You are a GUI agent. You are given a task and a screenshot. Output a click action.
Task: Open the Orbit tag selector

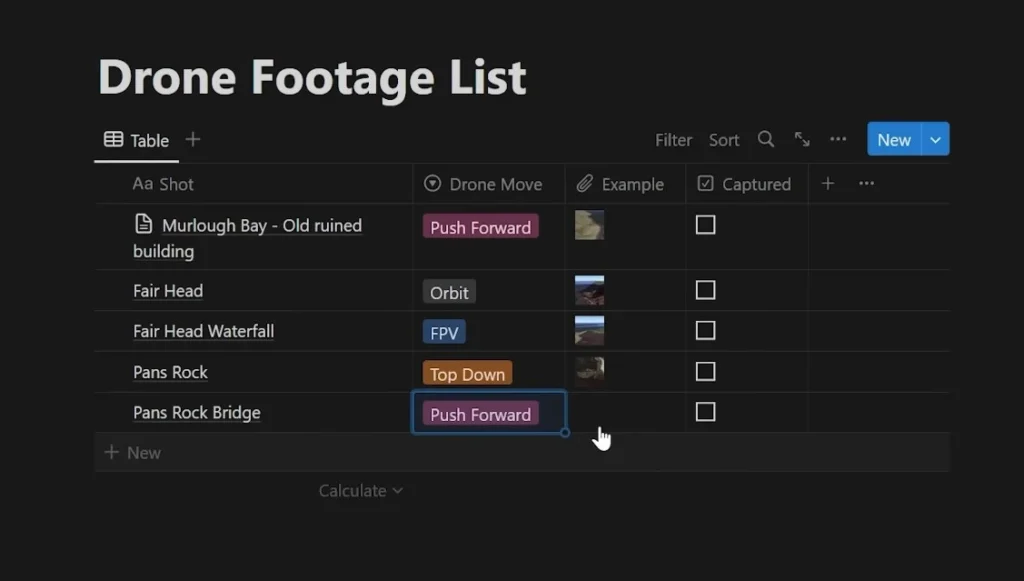449,292
